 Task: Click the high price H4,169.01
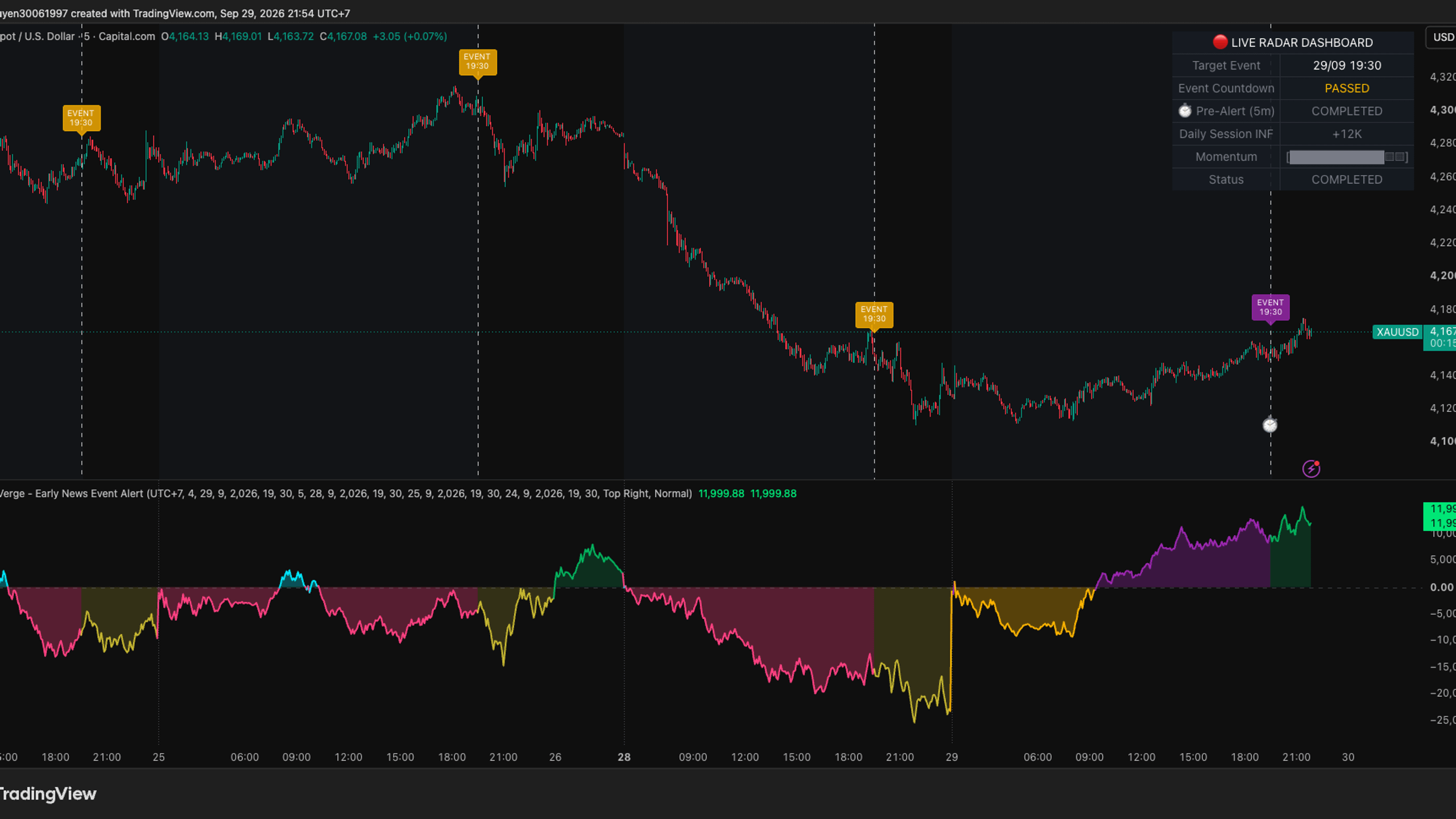pos(238,36)
